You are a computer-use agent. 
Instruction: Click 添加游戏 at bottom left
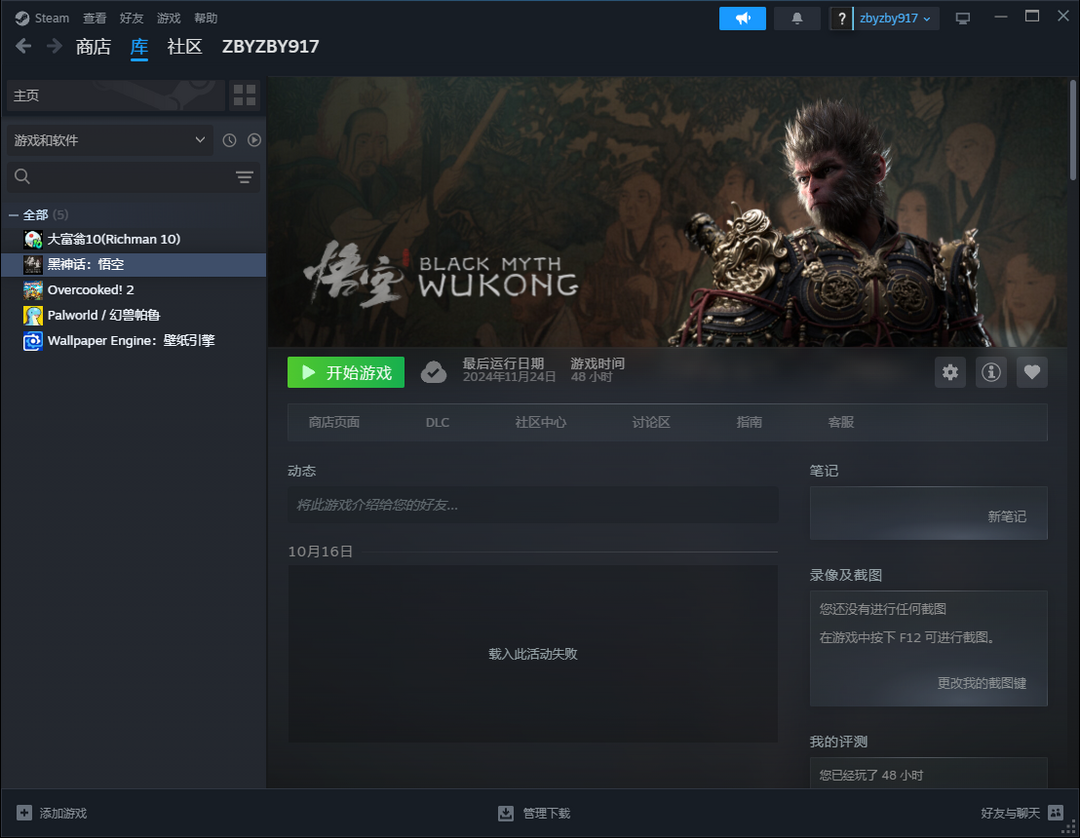click(52, 813)
